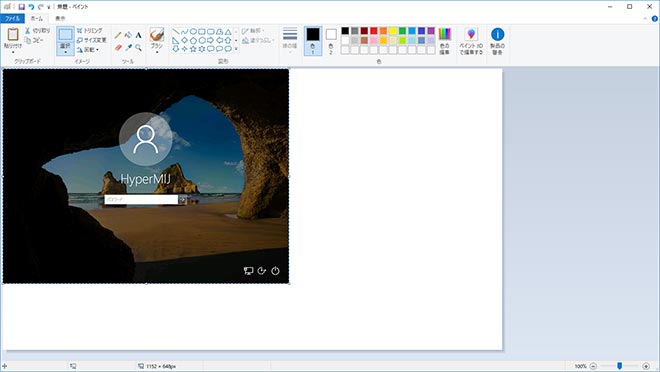Open the Rotate (回転) dropdown
This screenshot has width=660, height=372.
[x=88, y=50]
